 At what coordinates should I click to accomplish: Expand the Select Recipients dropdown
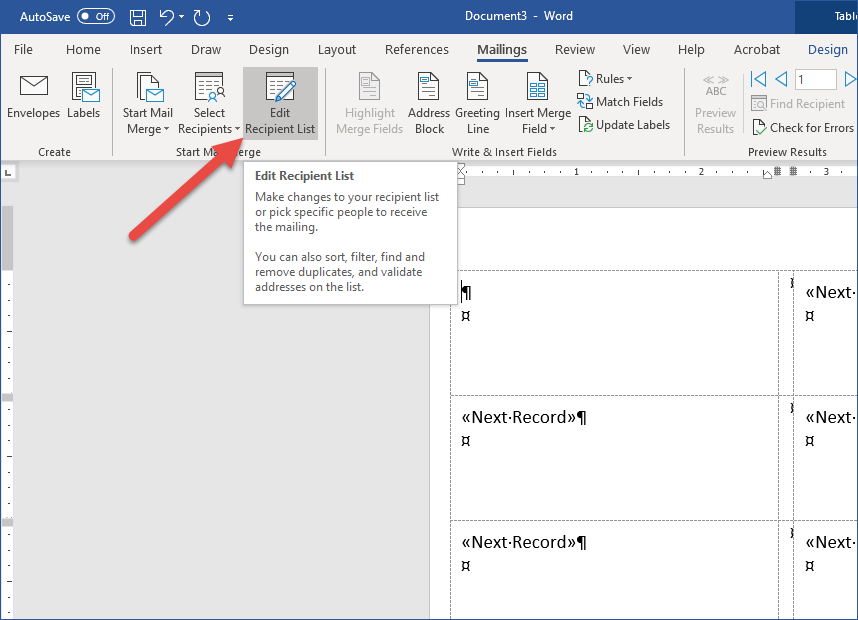209,104
